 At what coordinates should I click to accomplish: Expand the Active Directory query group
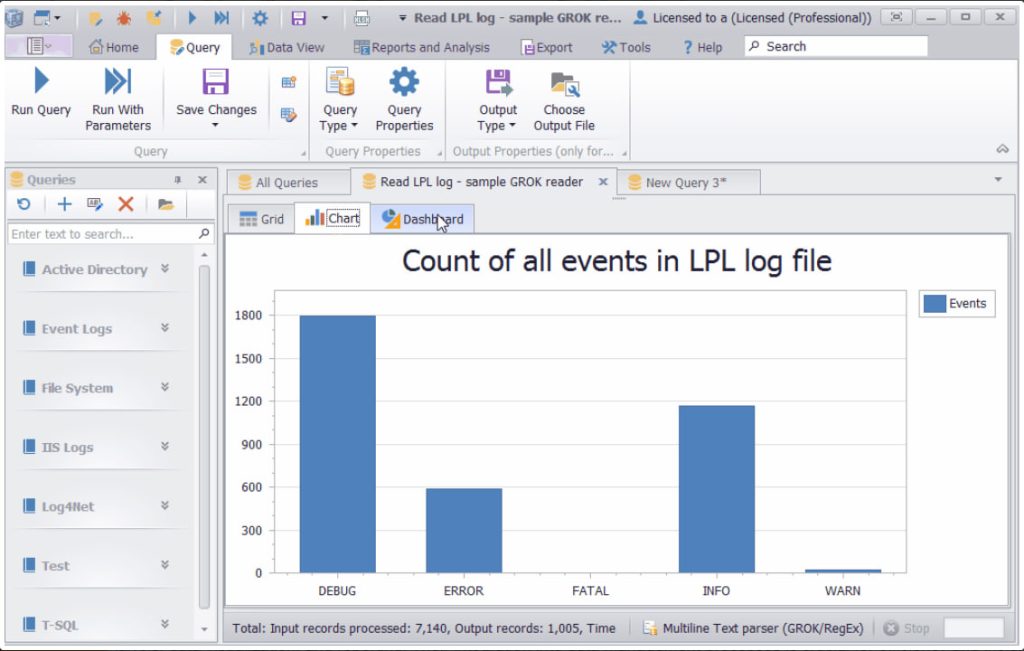(165, 269)
